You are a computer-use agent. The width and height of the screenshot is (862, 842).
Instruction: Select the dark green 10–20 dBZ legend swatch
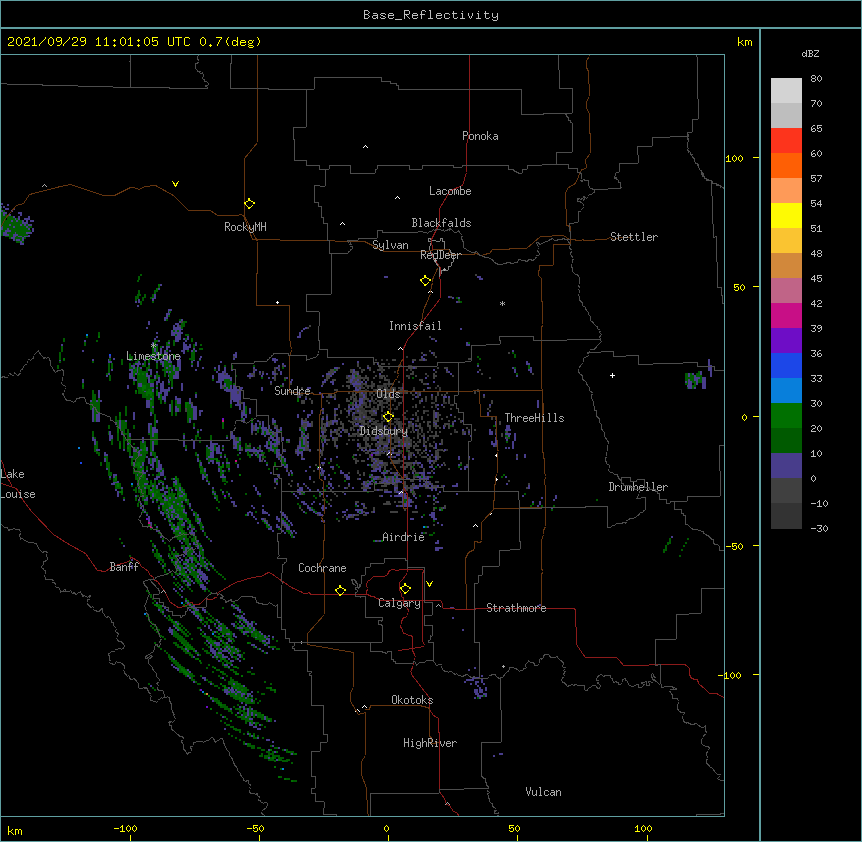click(x=786, y=441)
